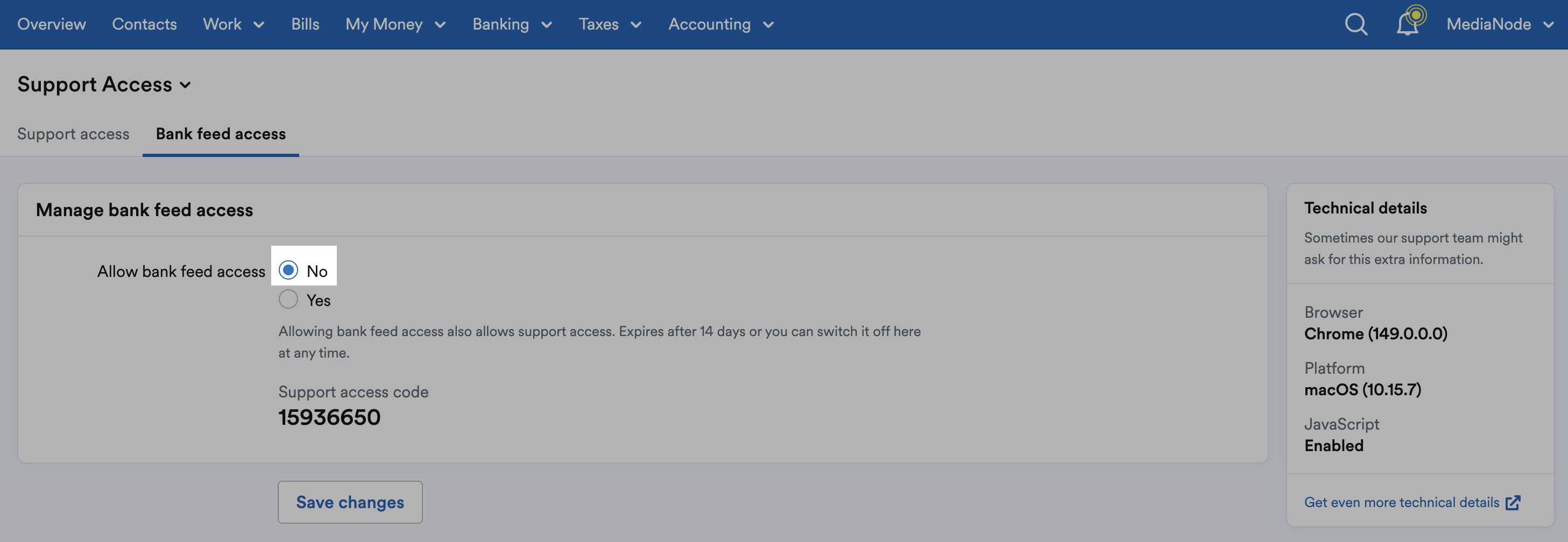Switch to the Bank feed access tab
This screenshot has width=1568, height=542.
coord(220,134)
